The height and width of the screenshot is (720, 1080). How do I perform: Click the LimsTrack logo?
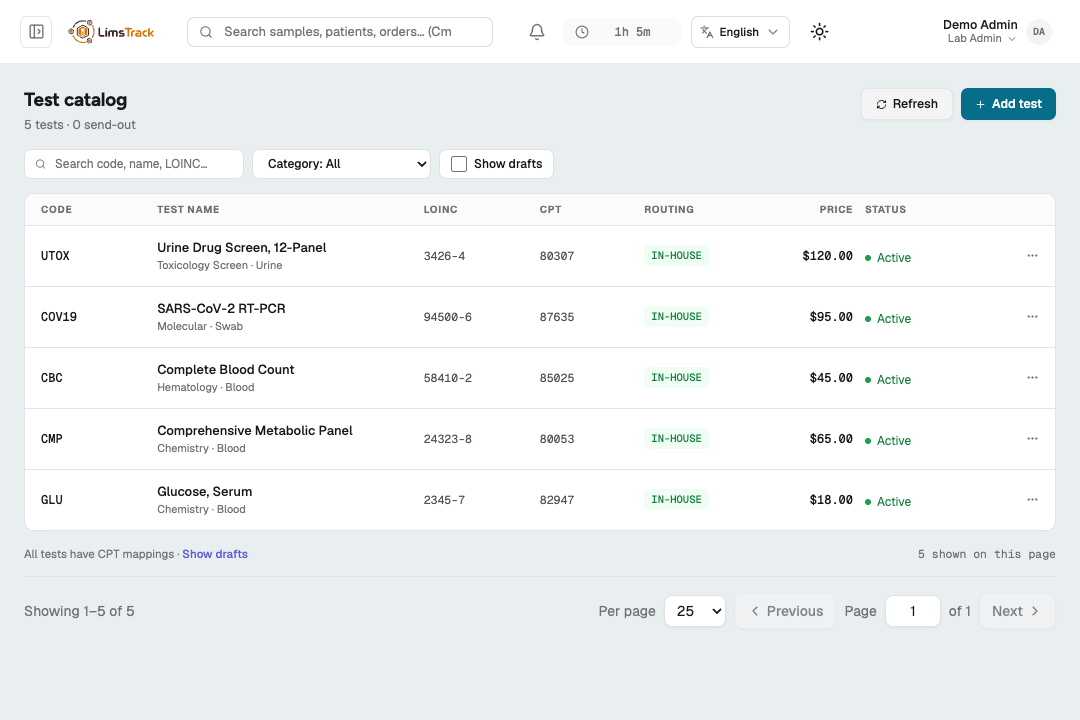(x=111, y=32)
